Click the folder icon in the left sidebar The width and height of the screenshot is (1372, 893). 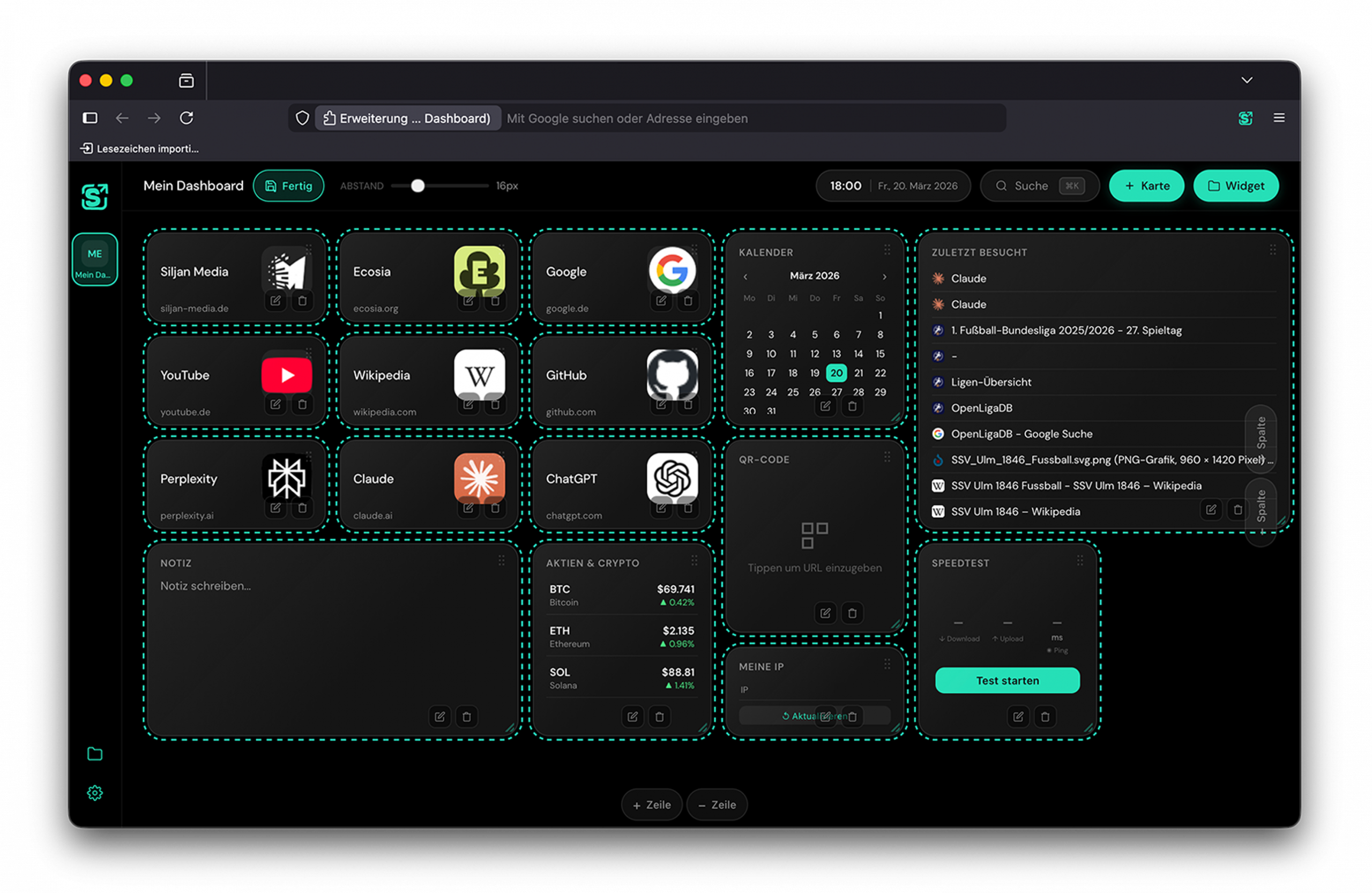94,754
